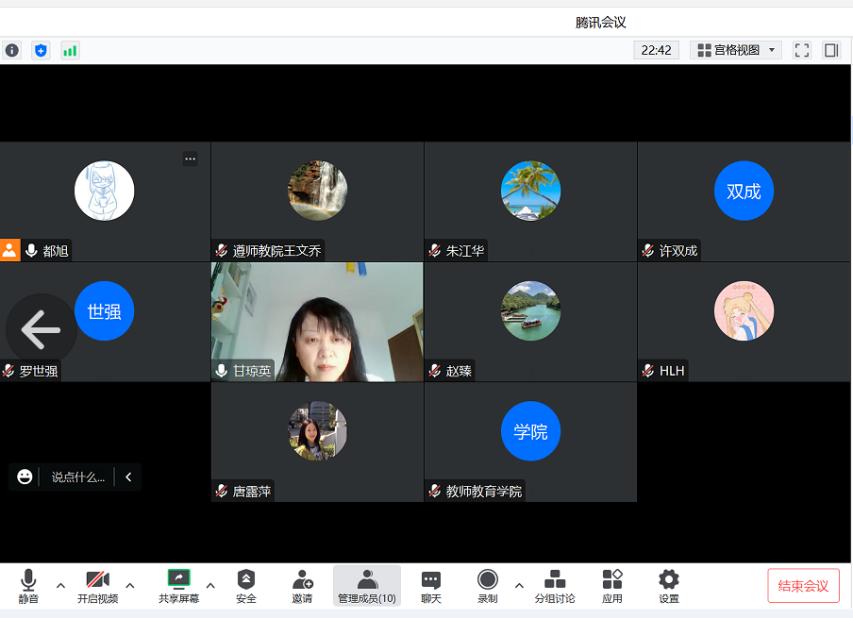Click 都旭's active microphone icon
The image size is (853, 618).
coord(32,251)
